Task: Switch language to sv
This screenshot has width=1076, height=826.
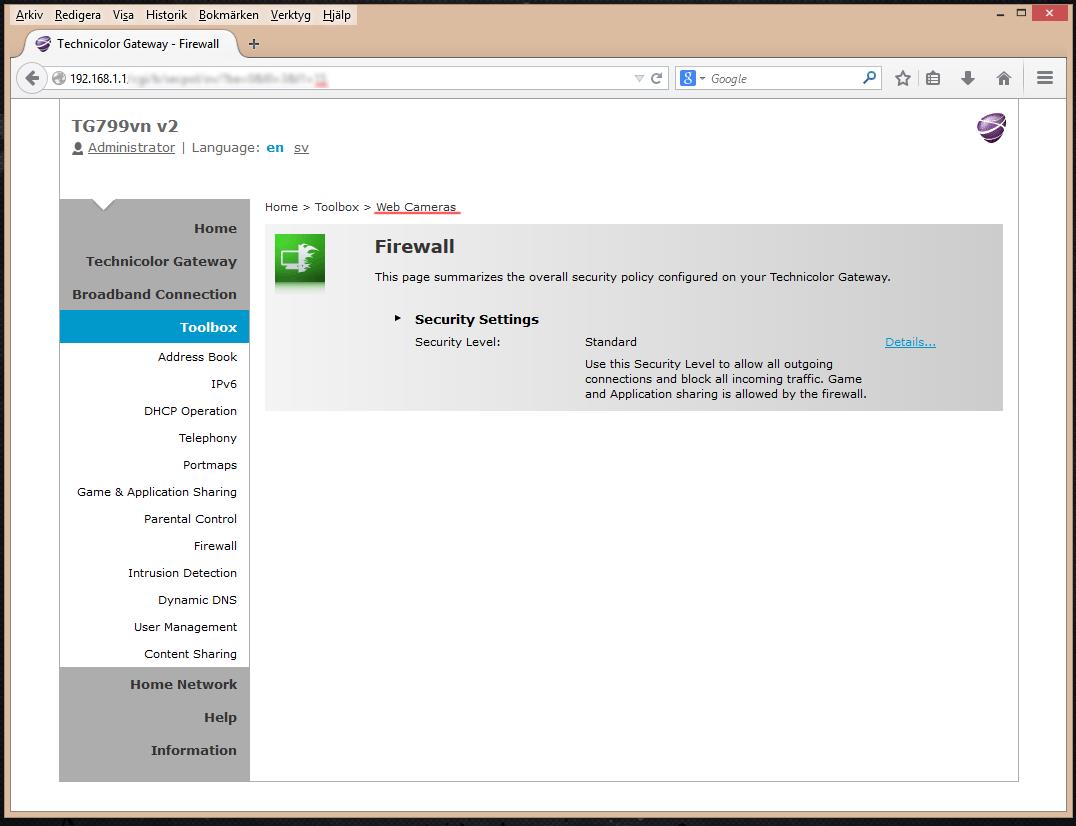Action: (301, 148)
